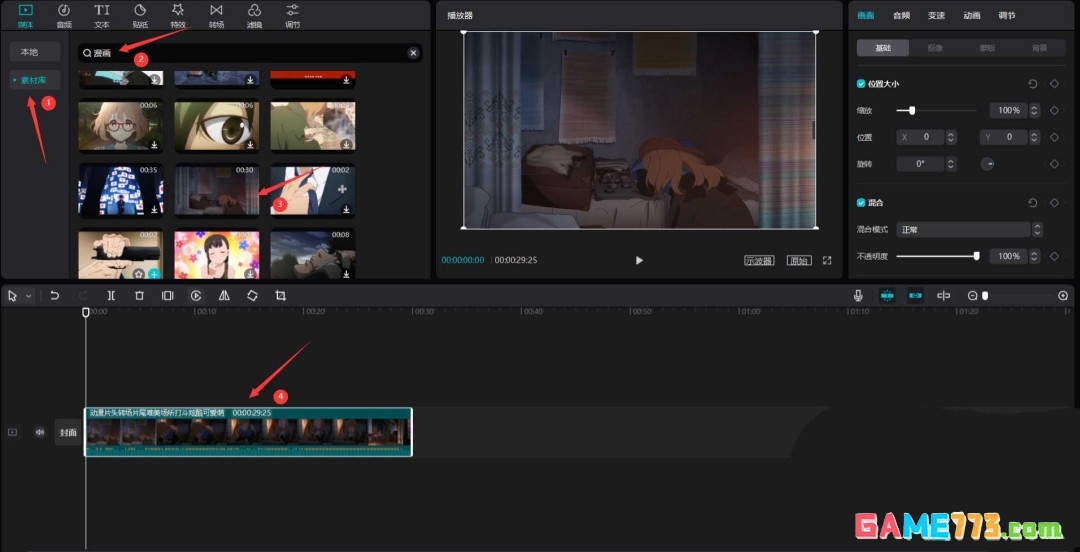
Task: Open the selection tool dropdown arrow
Action: 28,296
